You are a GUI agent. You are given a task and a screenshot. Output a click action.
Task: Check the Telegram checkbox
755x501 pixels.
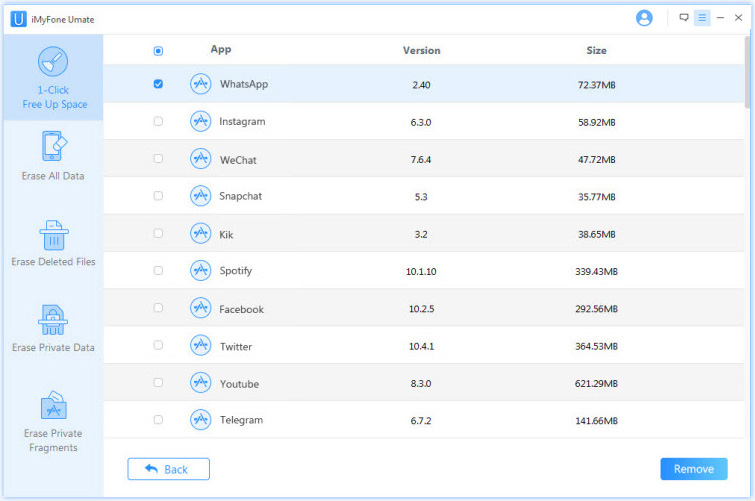pos(158,420)
